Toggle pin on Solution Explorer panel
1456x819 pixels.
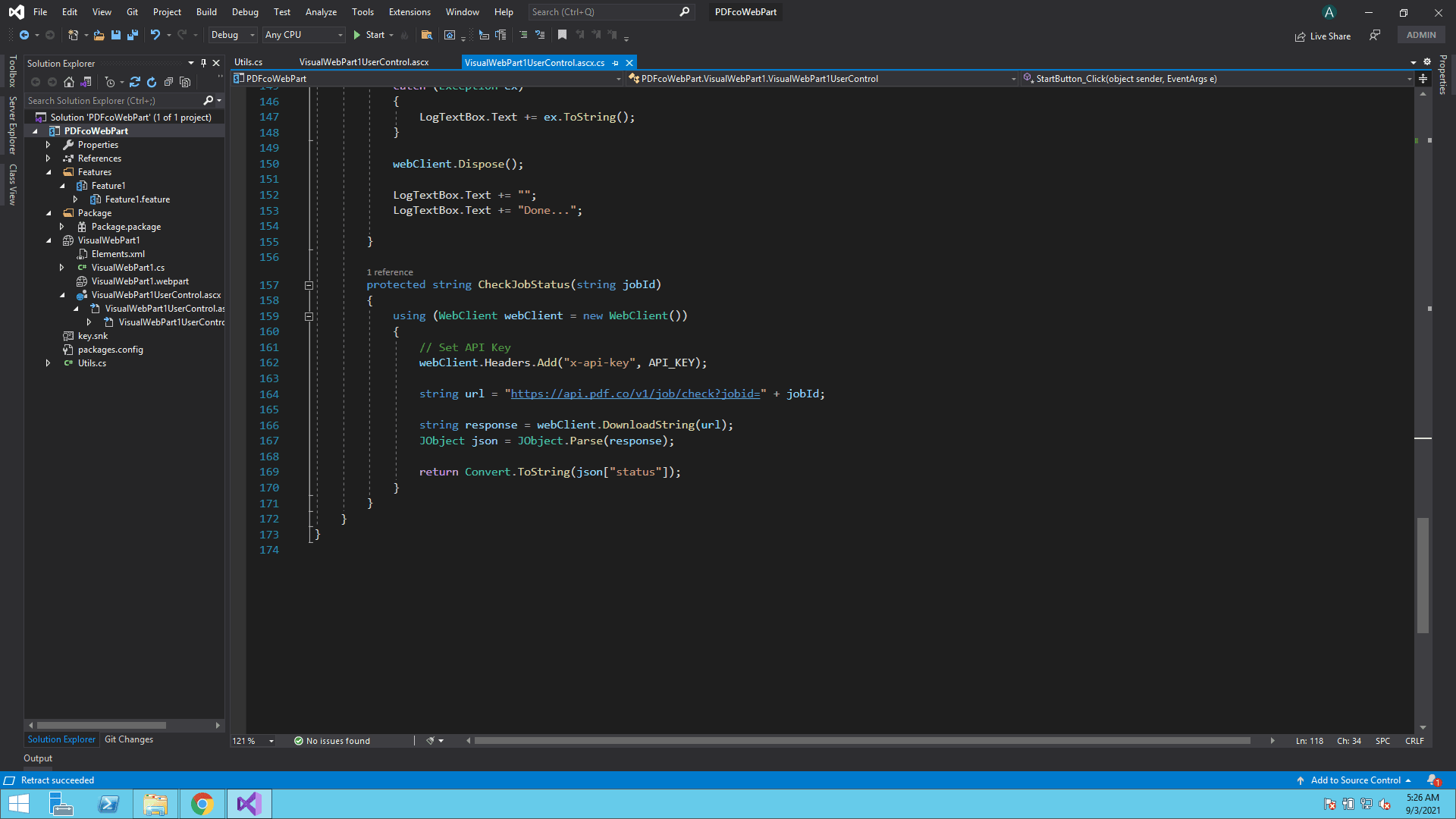pyautogui.click(x=203, y=63)
